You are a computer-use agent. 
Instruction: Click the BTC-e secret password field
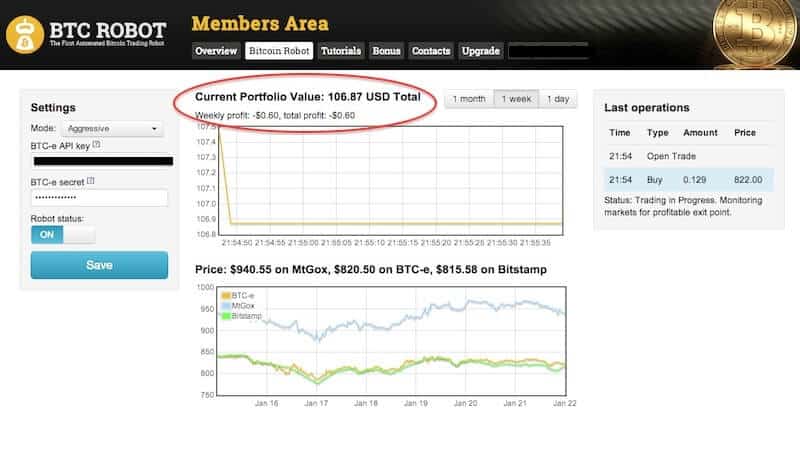[x=99, y=198]
